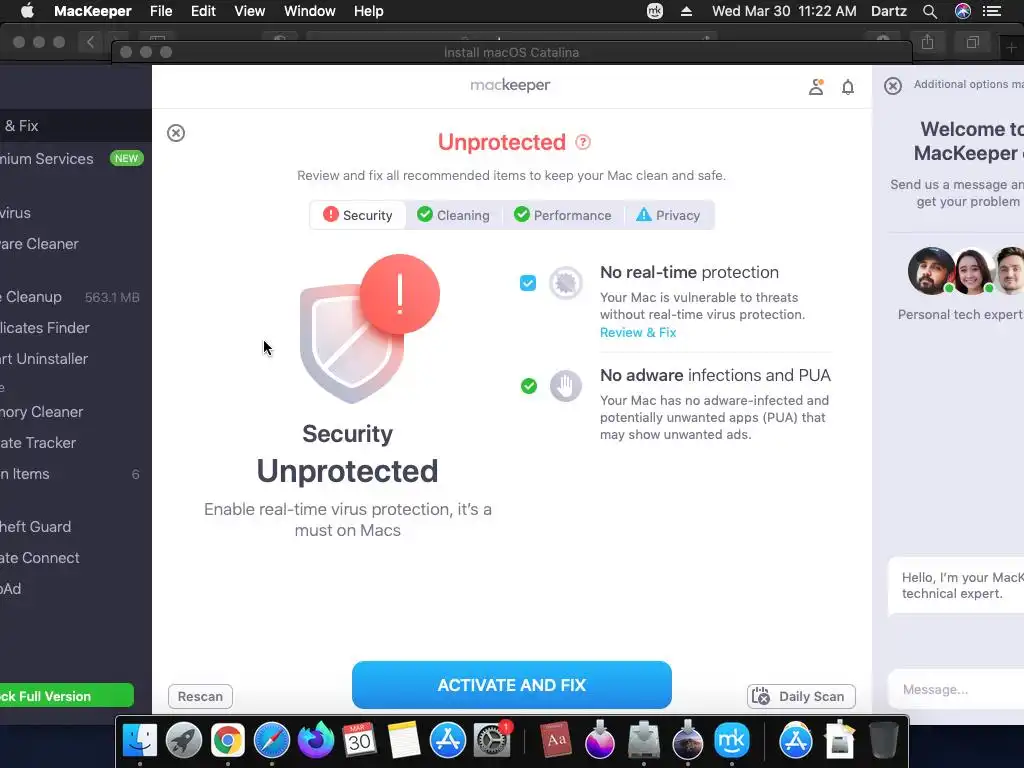Click the eject icon in menu bar

coord(686,11)
